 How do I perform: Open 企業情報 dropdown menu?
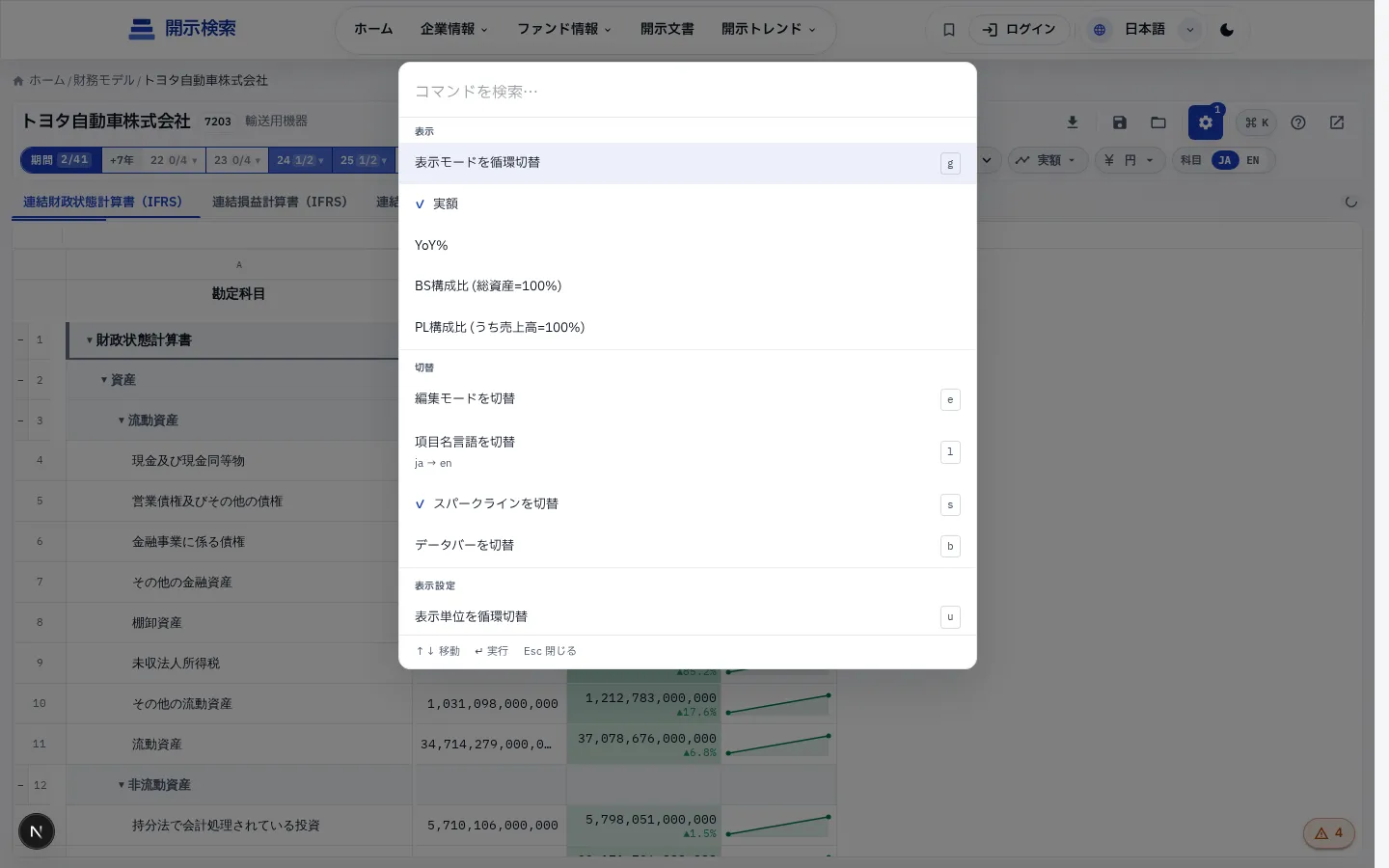pyautogui.click(x=454, y=29)
